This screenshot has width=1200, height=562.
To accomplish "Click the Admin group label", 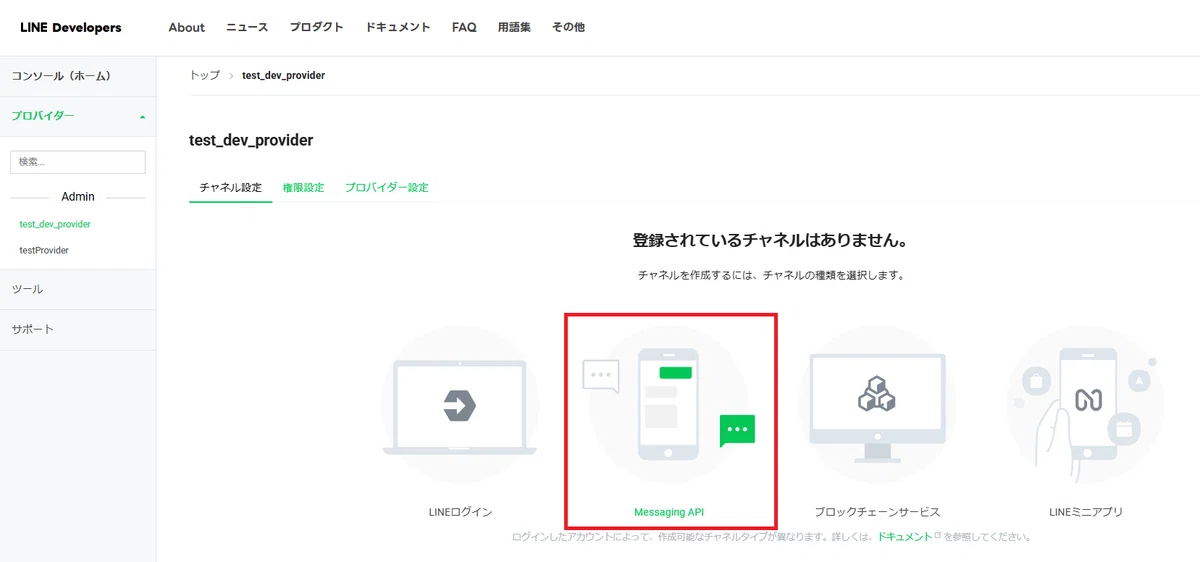I will point(78,197).
